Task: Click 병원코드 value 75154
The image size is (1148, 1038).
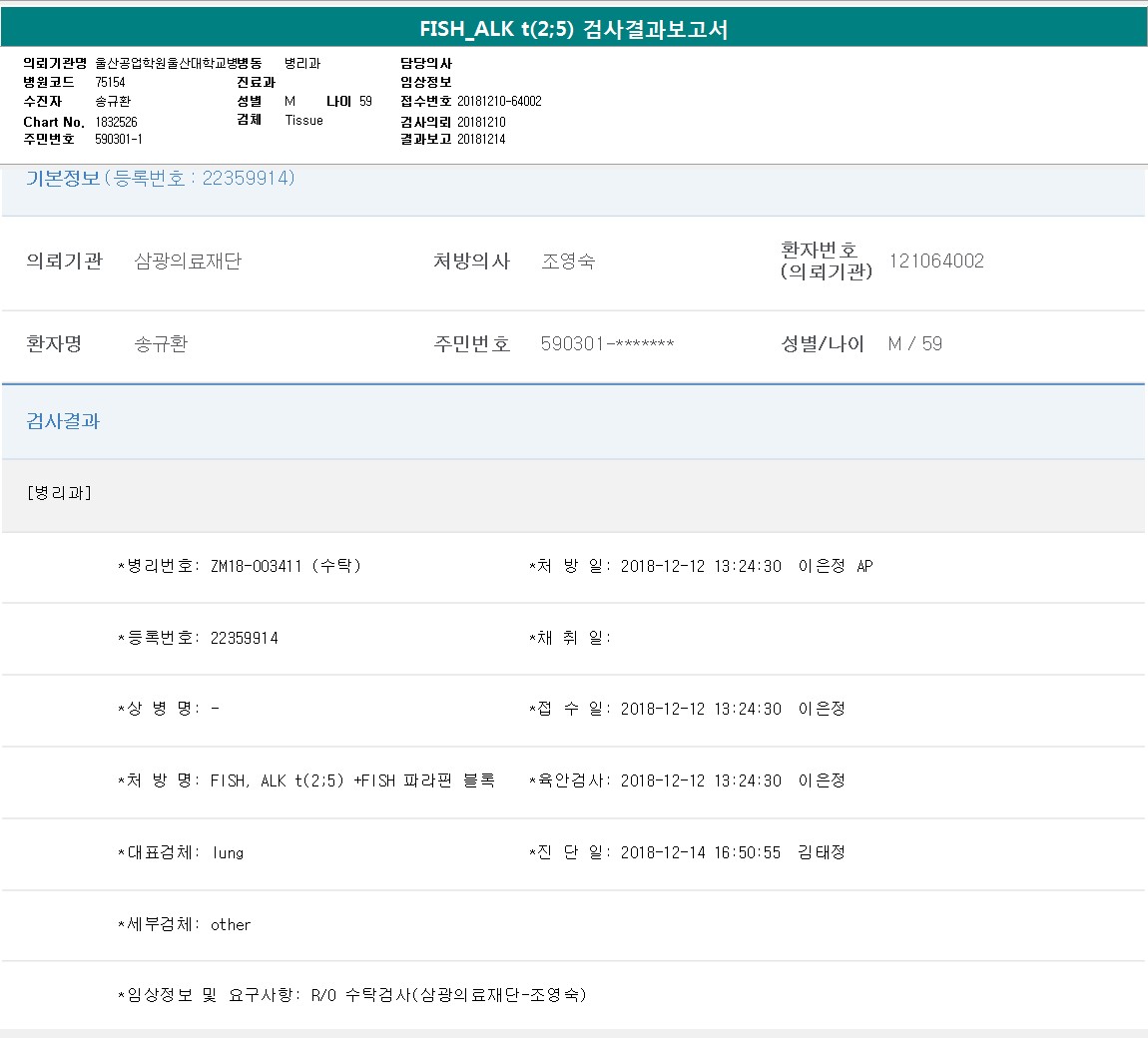Action: pyautogui.click(x=110, y=82)
